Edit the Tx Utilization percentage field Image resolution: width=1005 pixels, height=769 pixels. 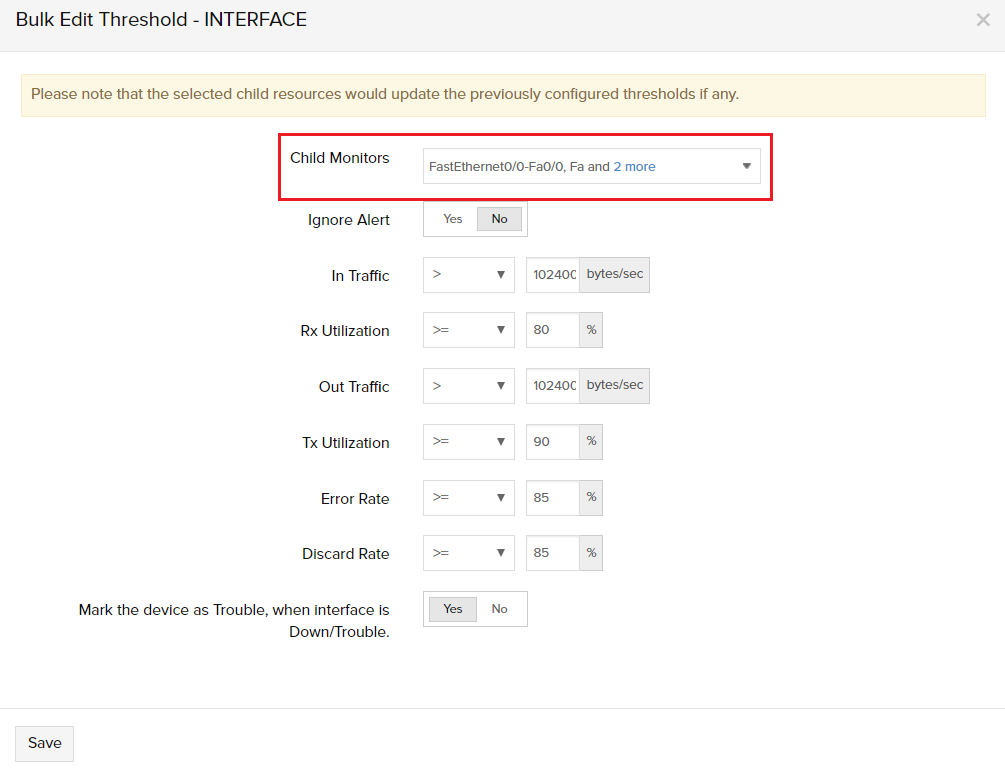(553, 442)
